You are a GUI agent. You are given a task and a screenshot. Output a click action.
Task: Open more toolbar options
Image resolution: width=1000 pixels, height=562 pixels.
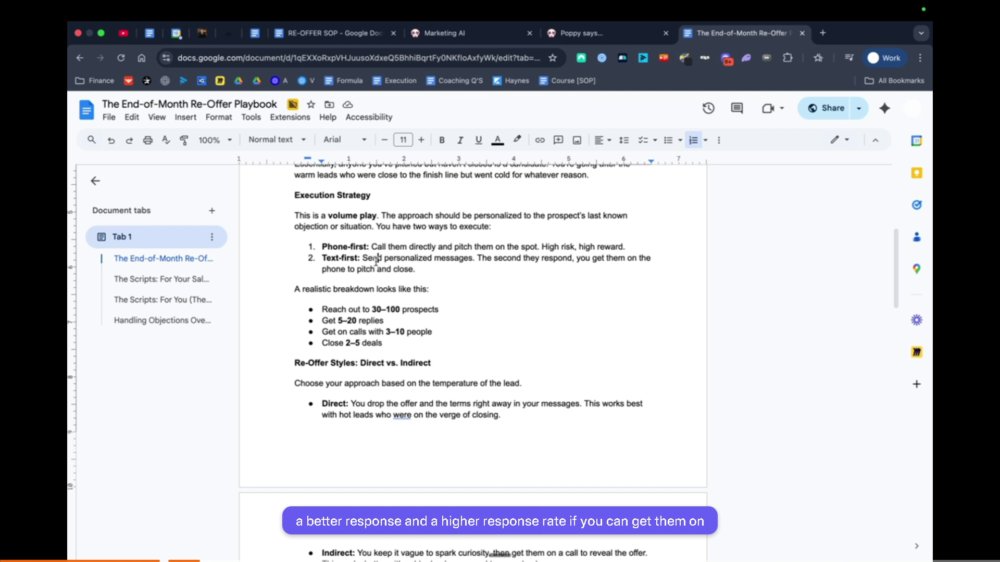(719, 140)
